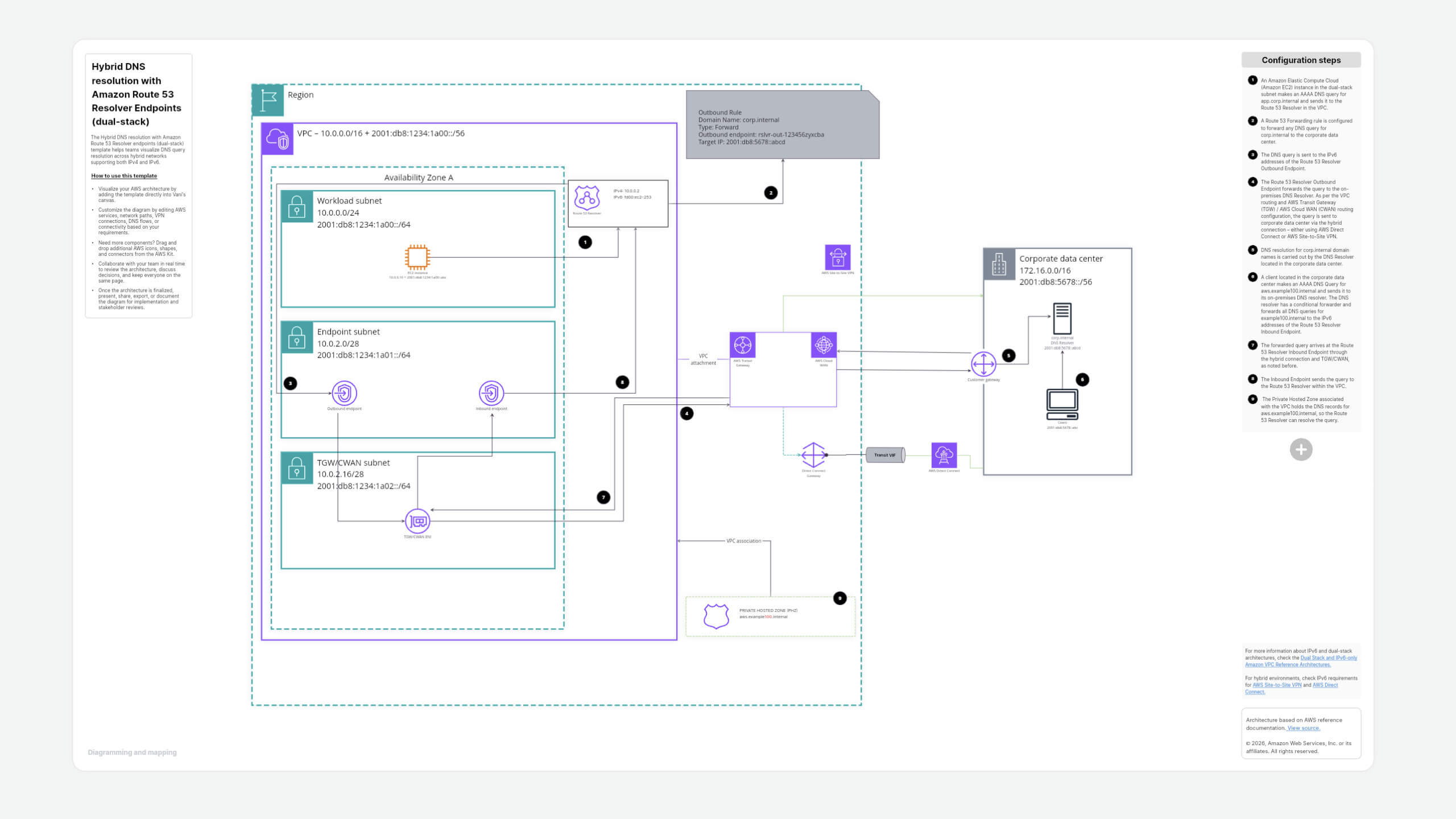Click the VPC attachment connector label

704,359
